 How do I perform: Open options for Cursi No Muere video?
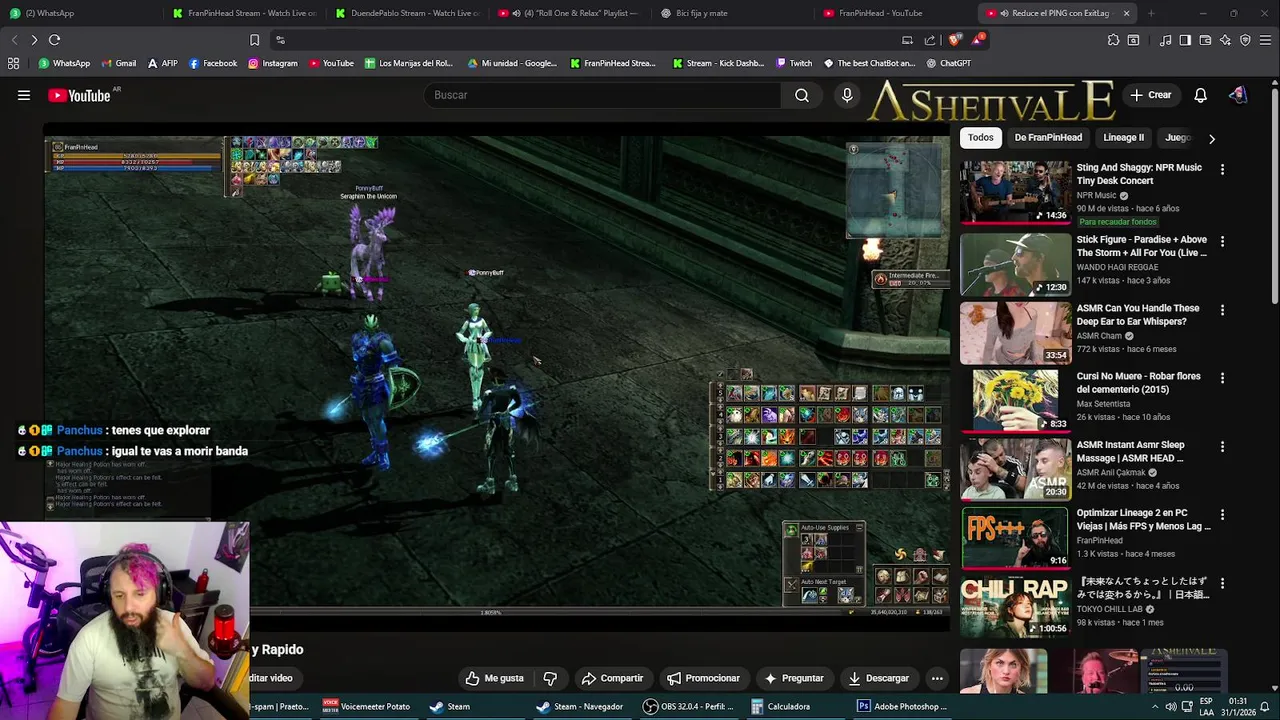1222,378
